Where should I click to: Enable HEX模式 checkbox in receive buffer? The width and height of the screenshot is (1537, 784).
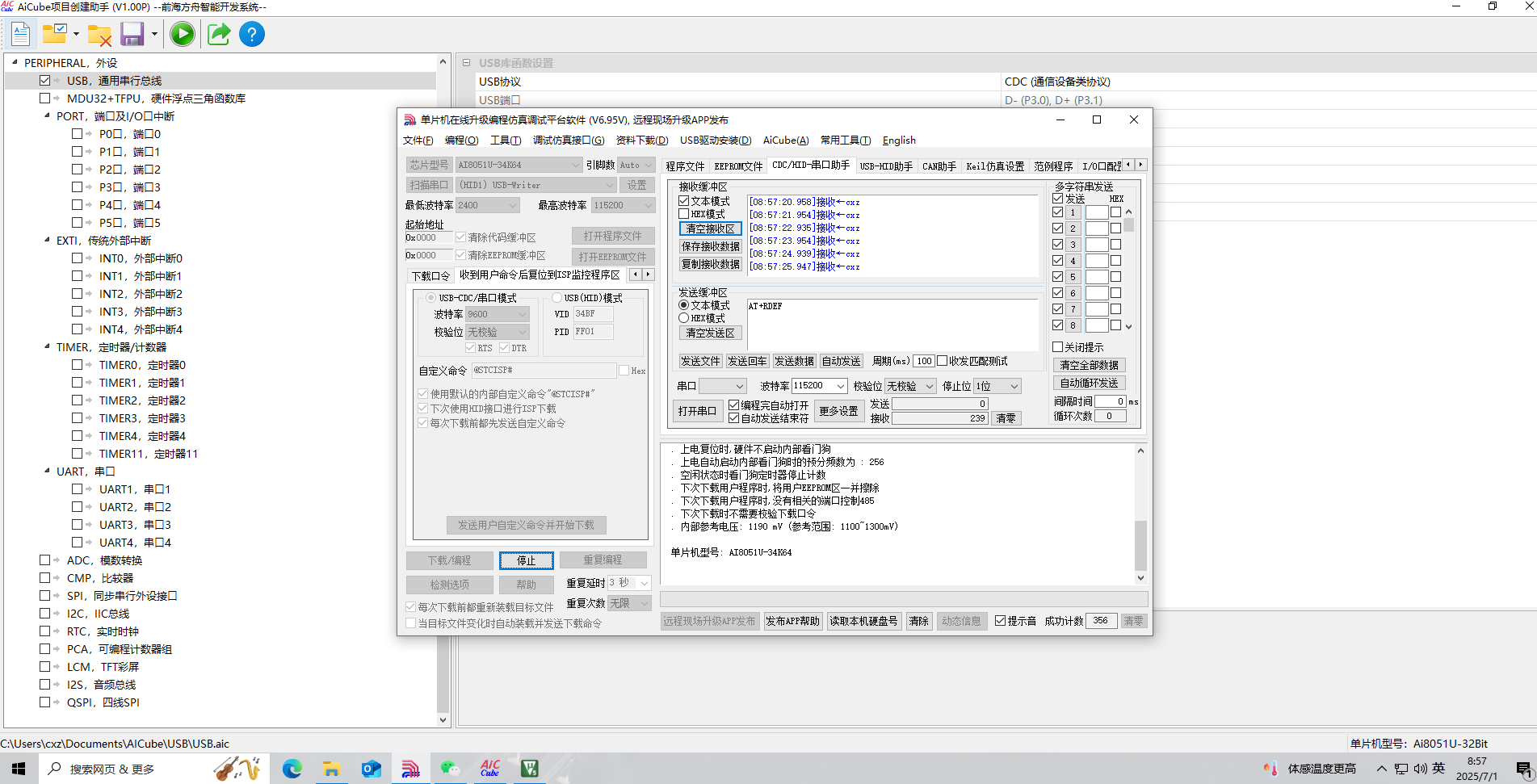(684, 214)
